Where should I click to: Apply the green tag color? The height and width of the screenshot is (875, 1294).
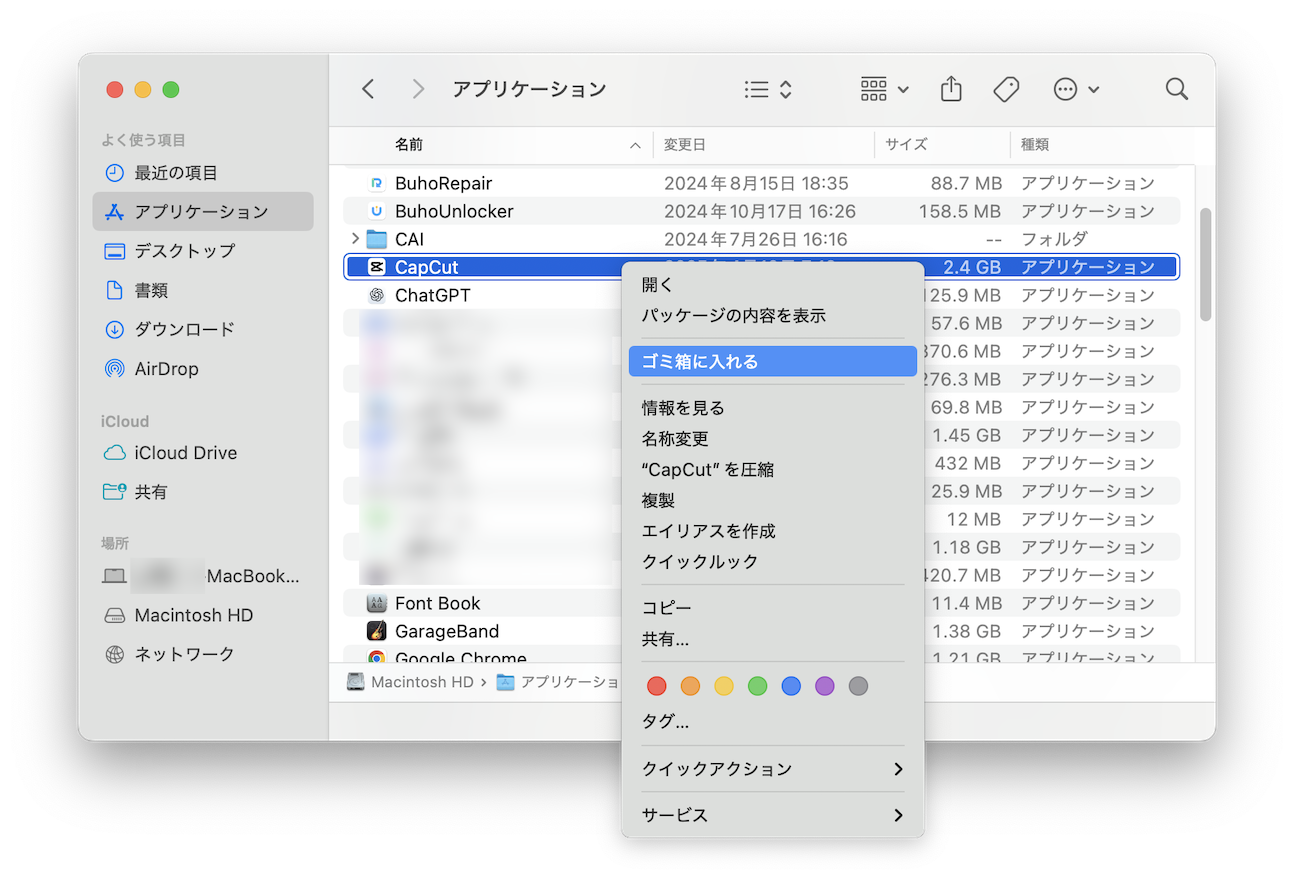tap(757, 686)
